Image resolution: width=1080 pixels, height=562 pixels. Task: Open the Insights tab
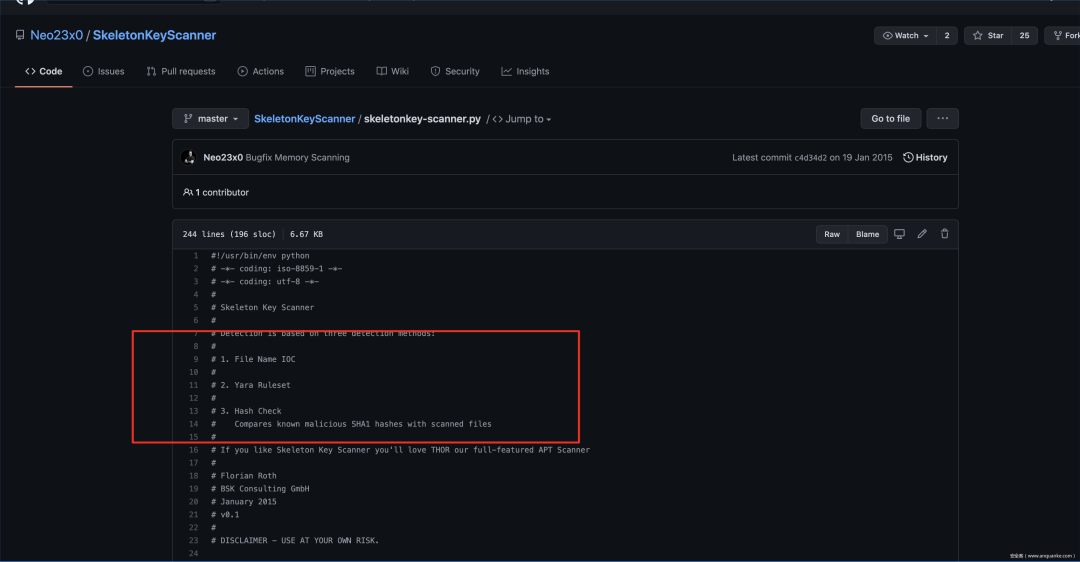pyautogui.click(x=525, y=72)
